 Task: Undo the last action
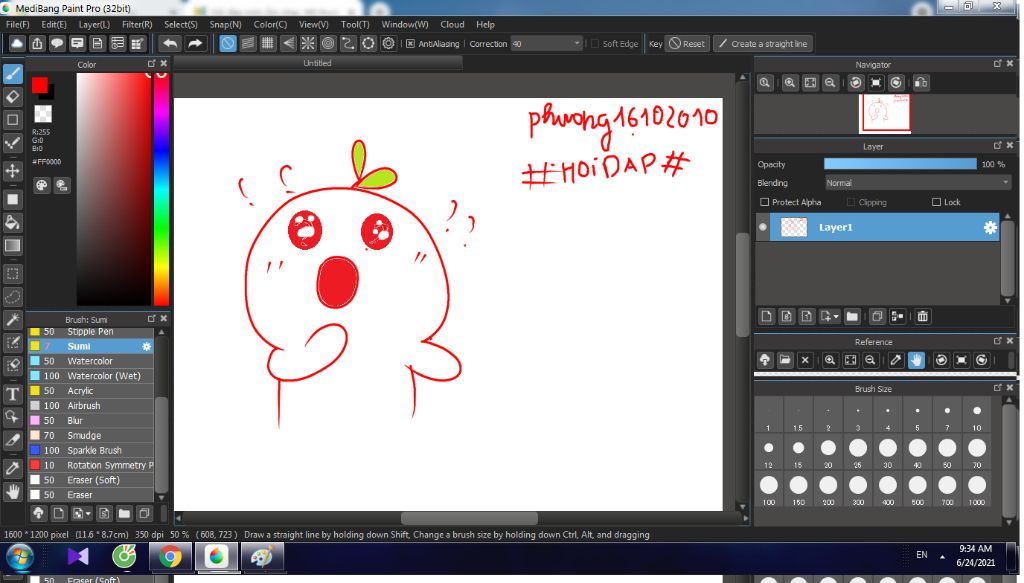[x=170, y=44]
